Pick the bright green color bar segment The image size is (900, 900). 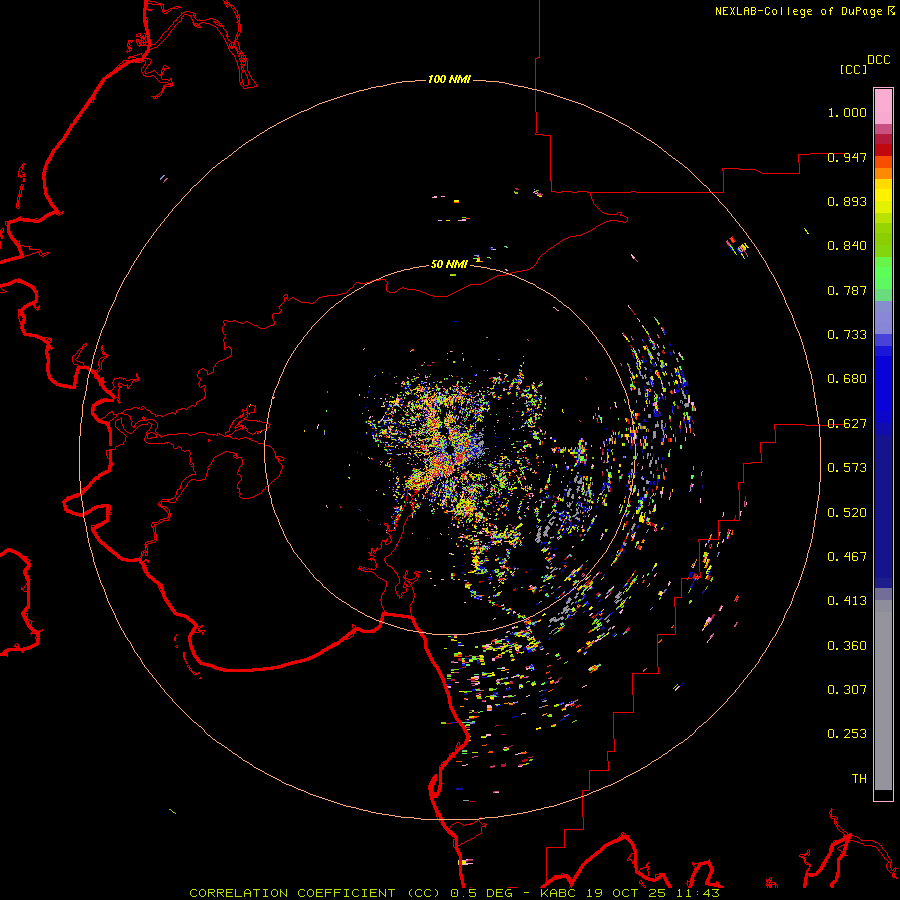point(883,273)
